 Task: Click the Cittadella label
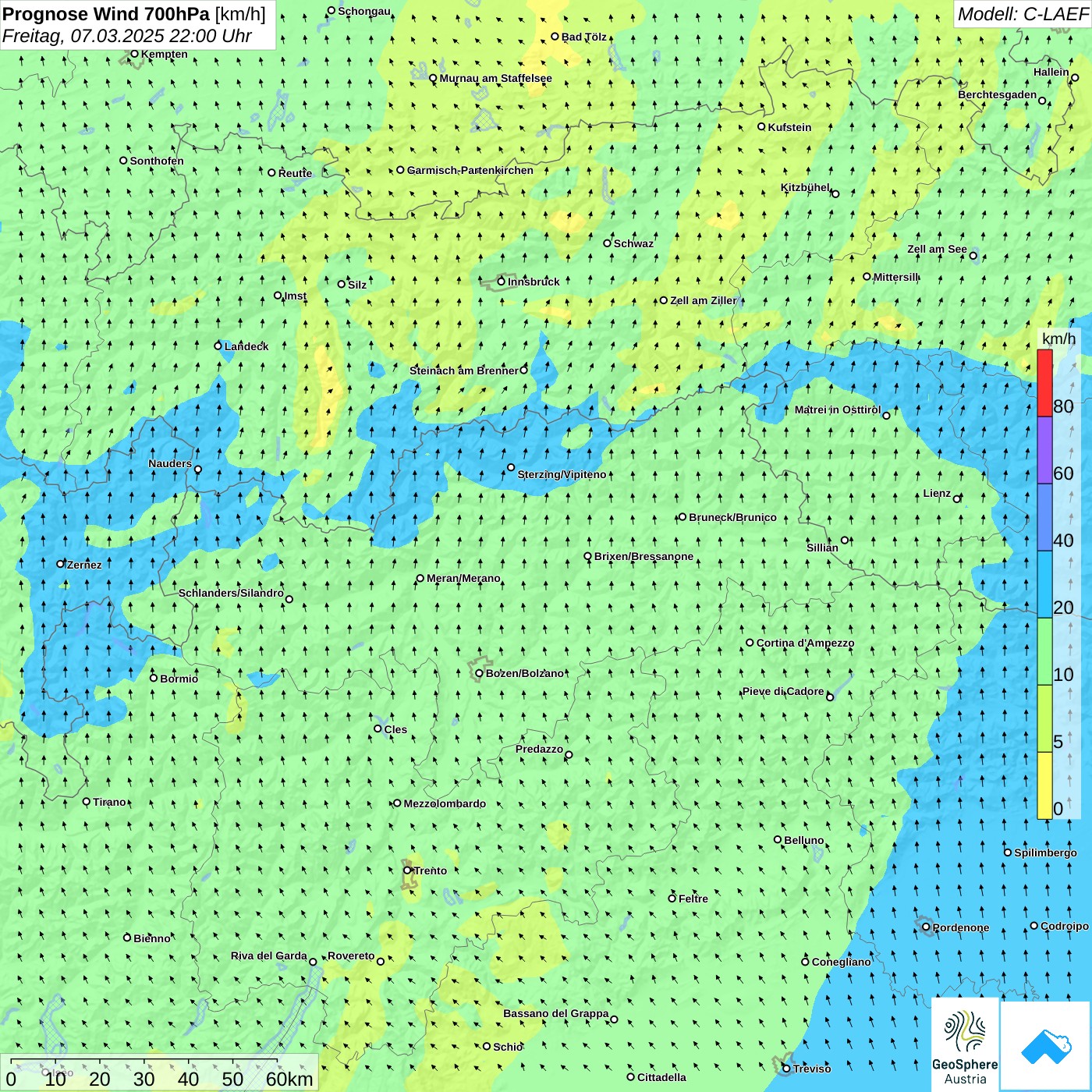(x=661, y=1077)
